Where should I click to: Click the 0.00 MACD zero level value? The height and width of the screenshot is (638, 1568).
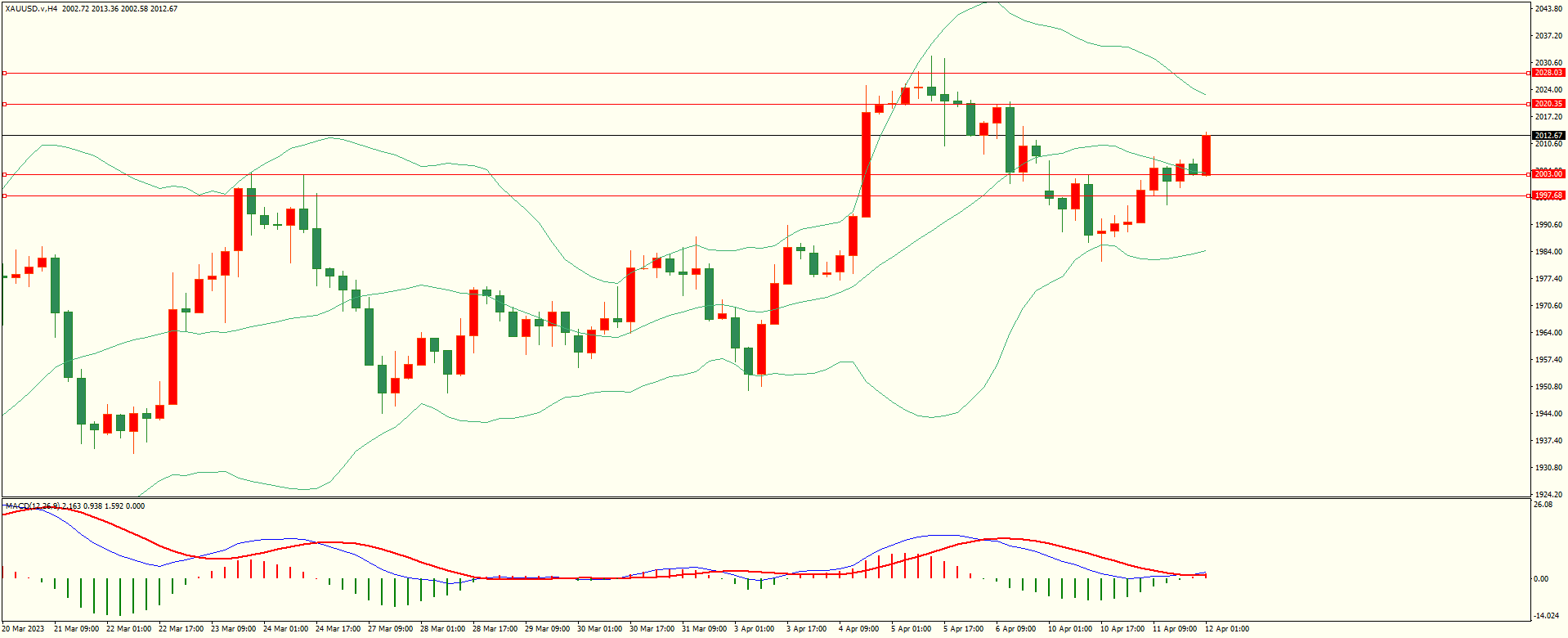[1541, 579]
